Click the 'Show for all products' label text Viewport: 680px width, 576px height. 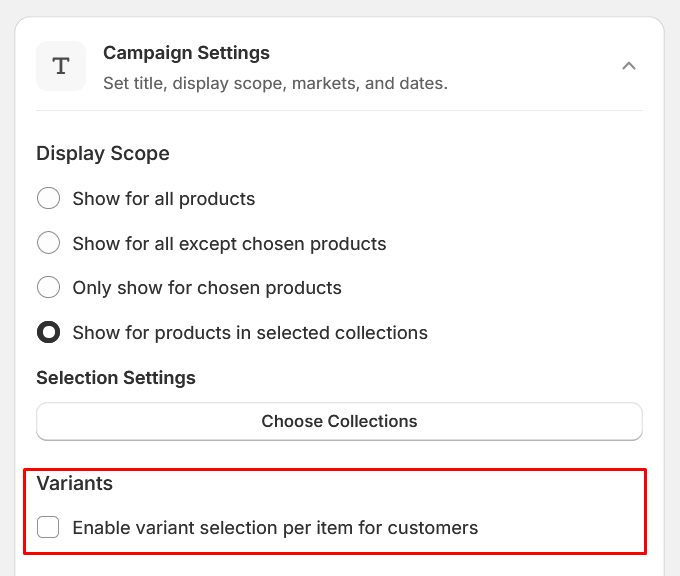[164, 199]
